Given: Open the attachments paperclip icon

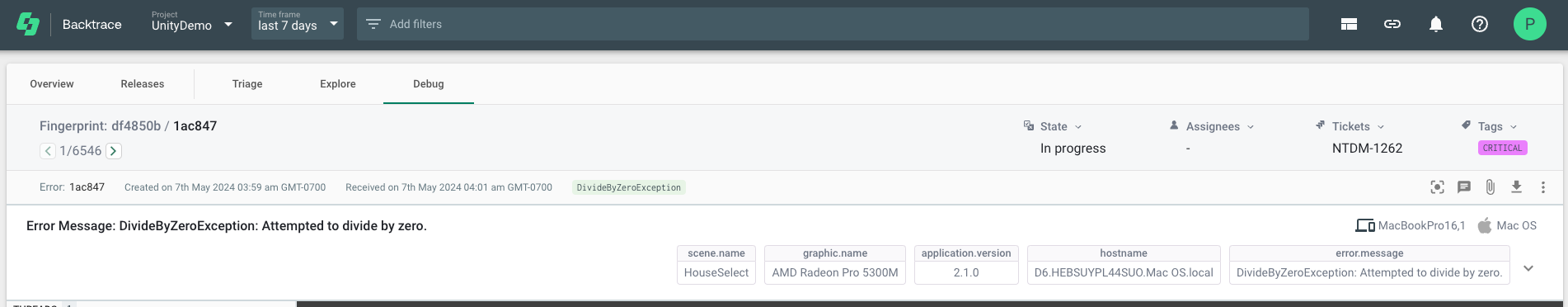Looking at the screenshot, I should tap(1491, 187).
